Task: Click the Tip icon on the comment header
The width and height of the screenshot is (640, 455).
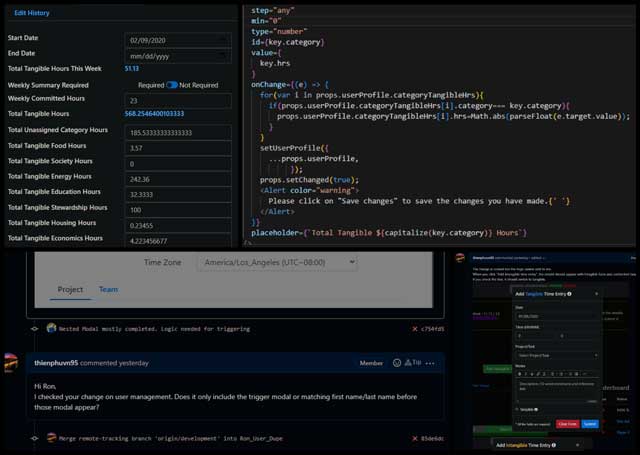Action: [x=413, y=362]
